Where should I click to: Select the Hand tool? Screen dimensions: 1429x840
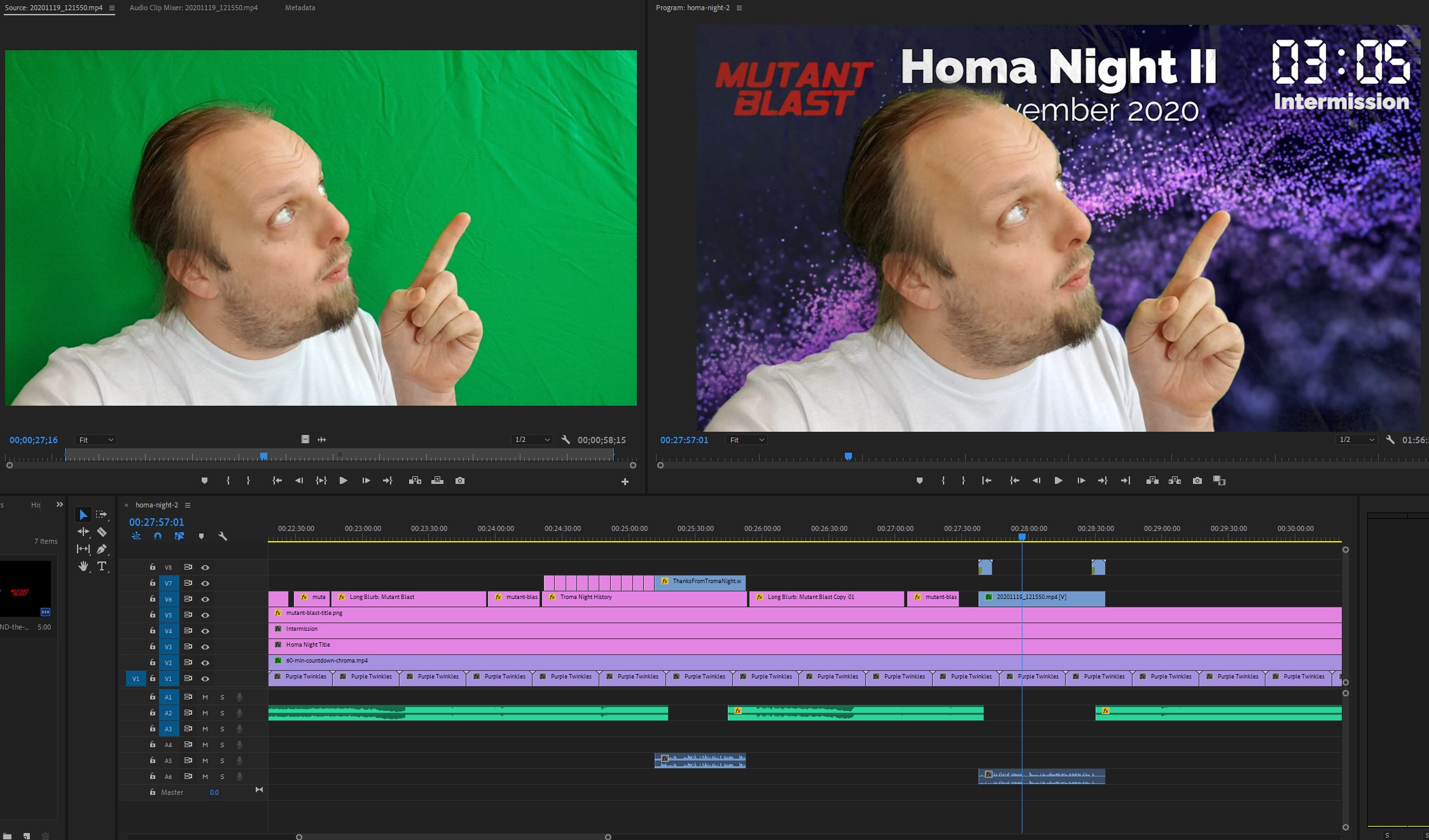(x=83, y=566)
